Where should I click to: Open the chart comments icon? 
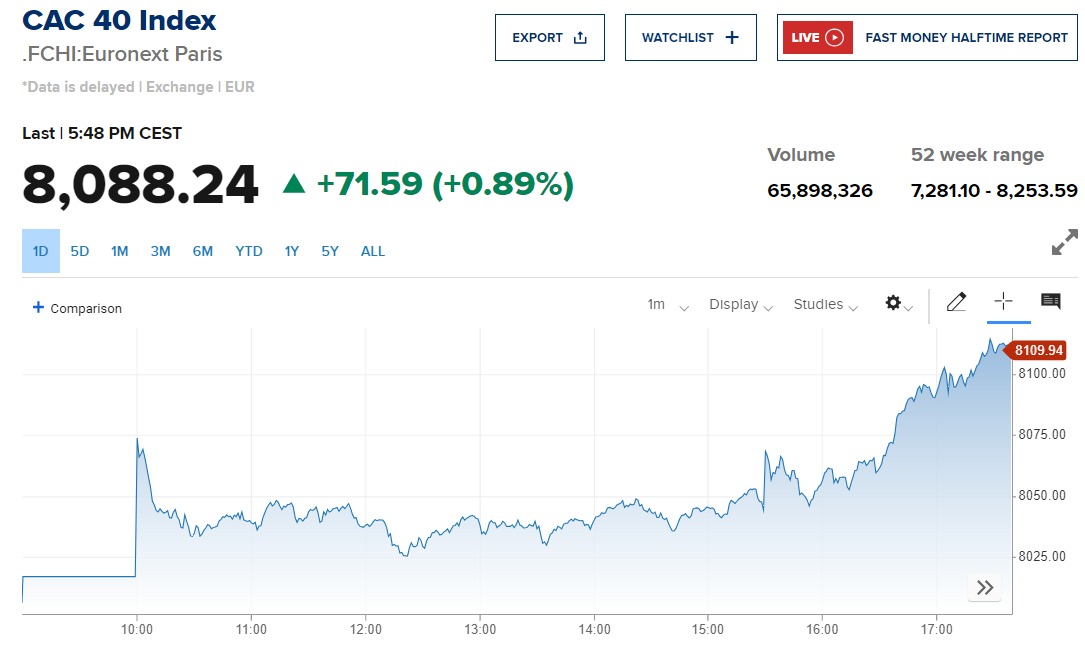[1050, 302]
